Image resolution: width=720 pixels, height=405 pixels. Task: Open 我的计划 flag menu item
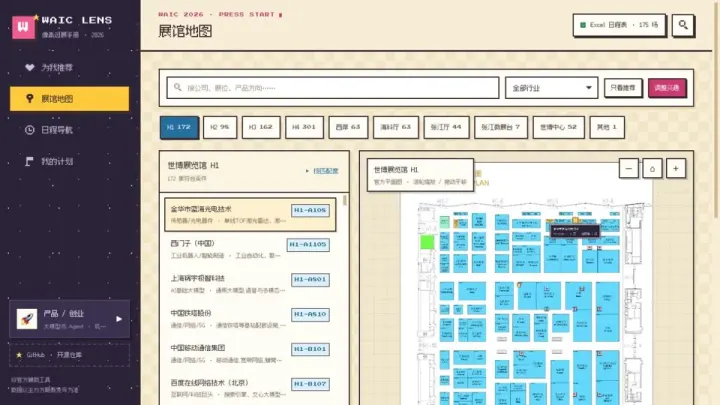[x=69, y=161]
